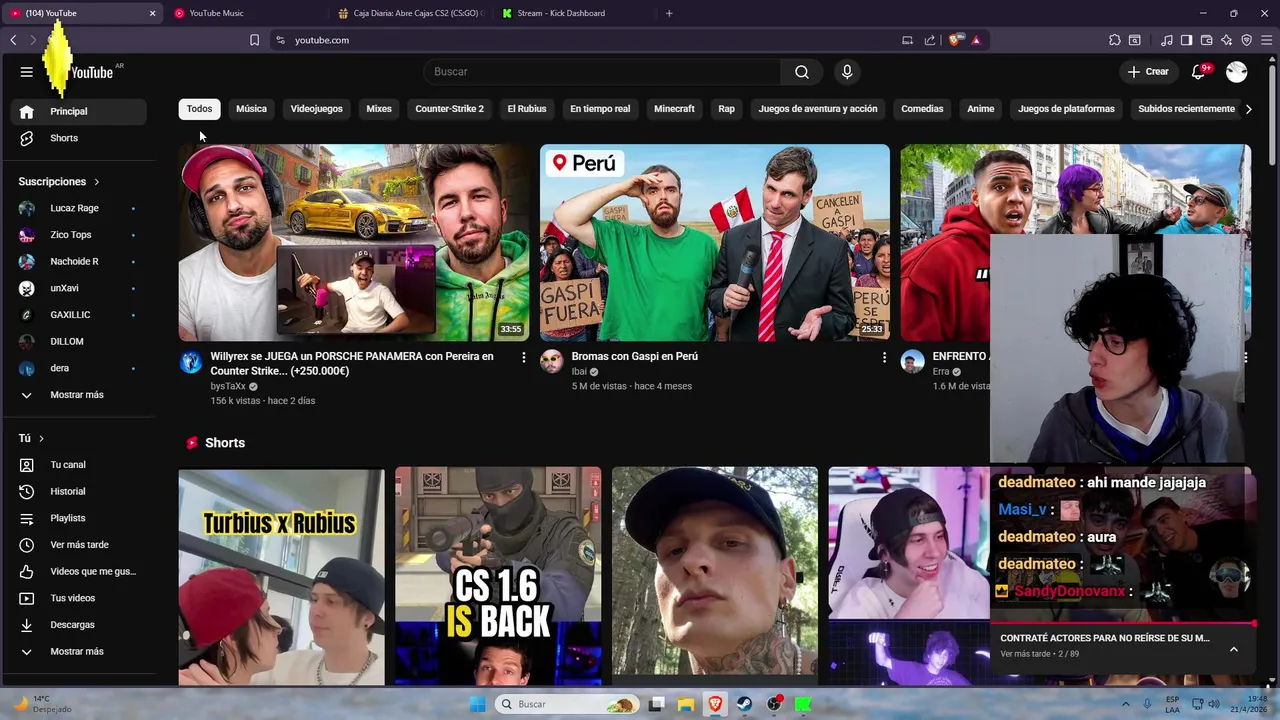1280x720 pixels.
Task: Open the Turbius x Rubius short
Action: coord(281,576)
